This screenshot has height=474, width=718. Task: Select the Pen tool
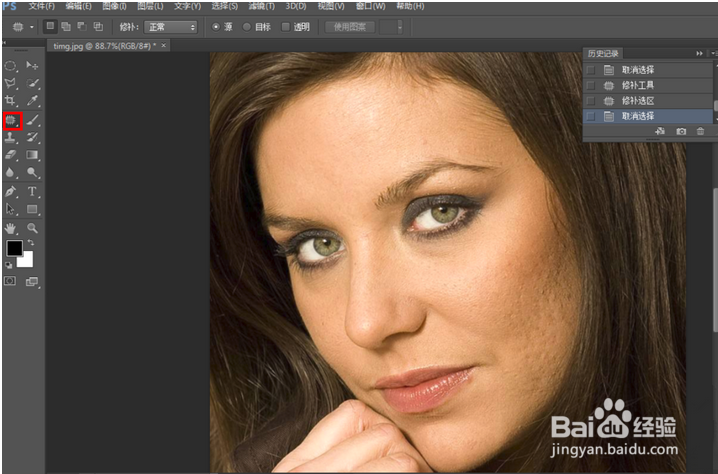11,191
